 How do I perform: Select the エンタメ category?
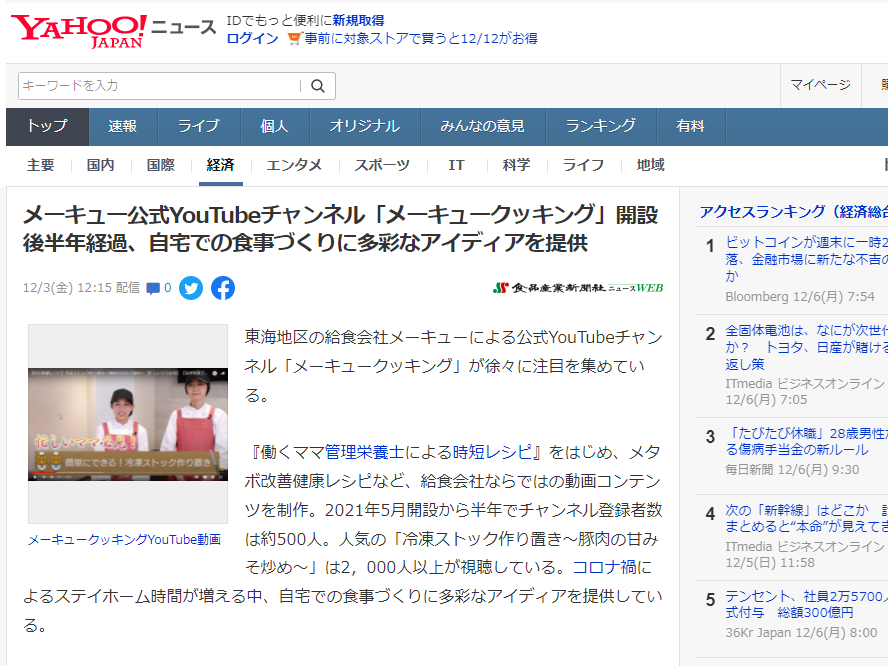294,165
